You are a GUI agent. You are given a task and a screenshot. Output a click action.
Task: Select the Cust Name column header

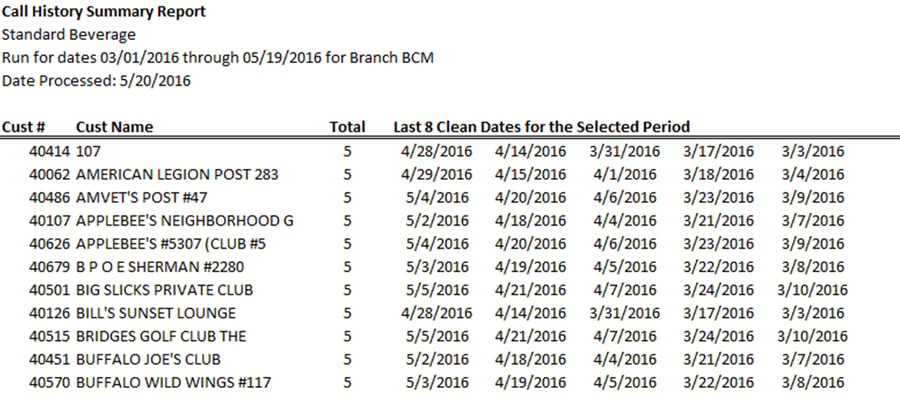[114, 127]
